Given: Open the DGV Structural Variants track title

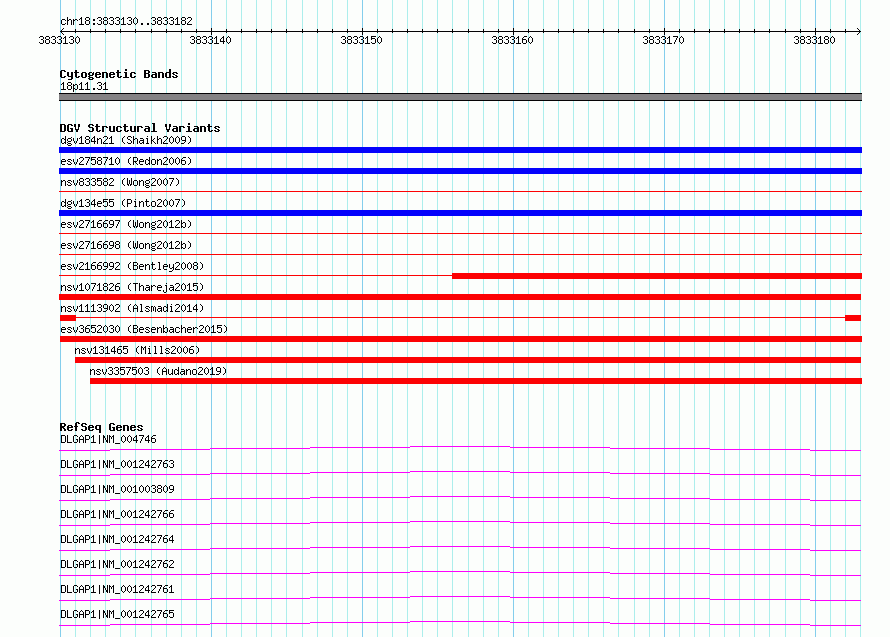Looking at the screenshot, I should [140, 128].
